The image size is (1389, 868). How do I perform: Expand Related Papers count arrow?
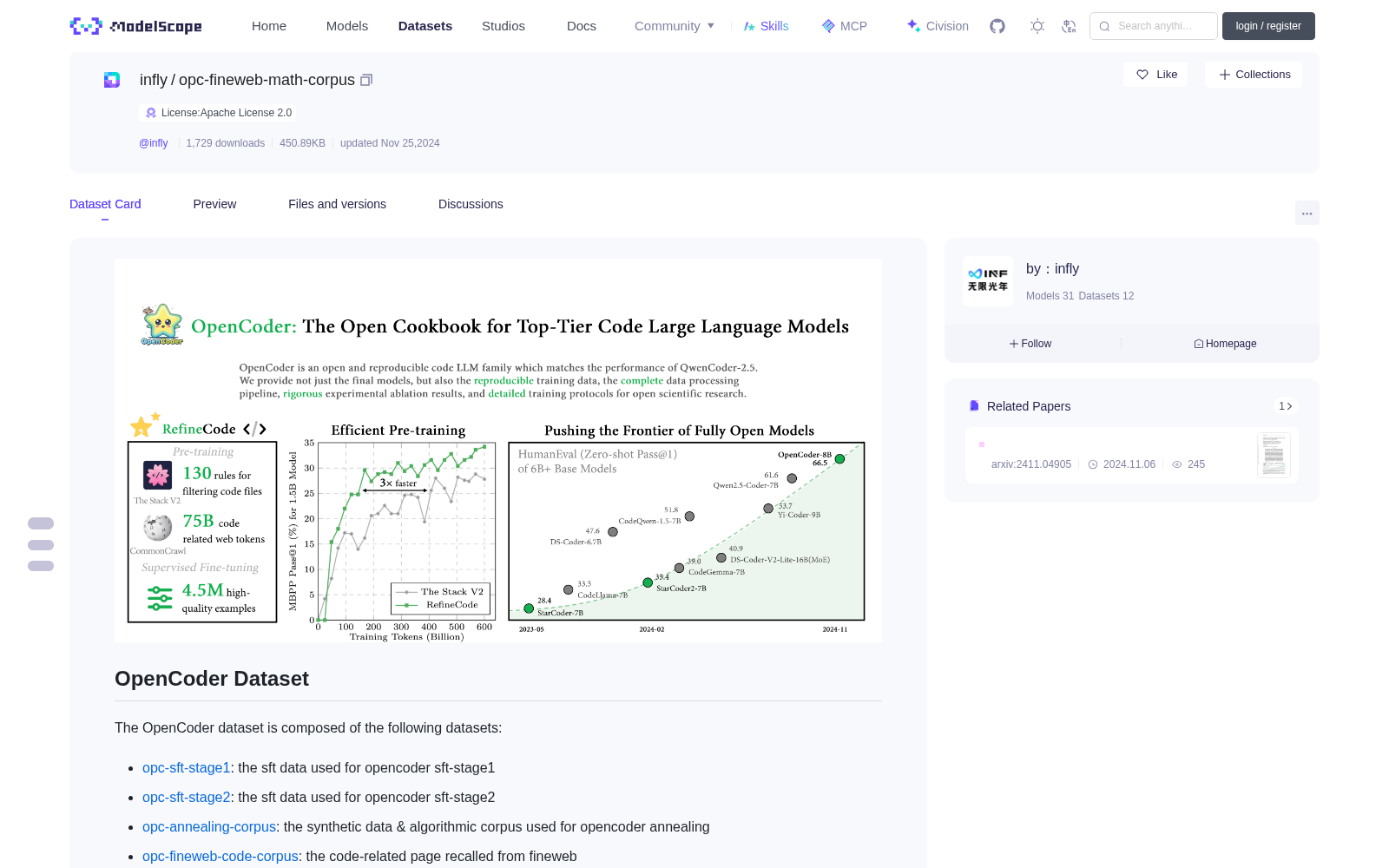[1285, 406]
